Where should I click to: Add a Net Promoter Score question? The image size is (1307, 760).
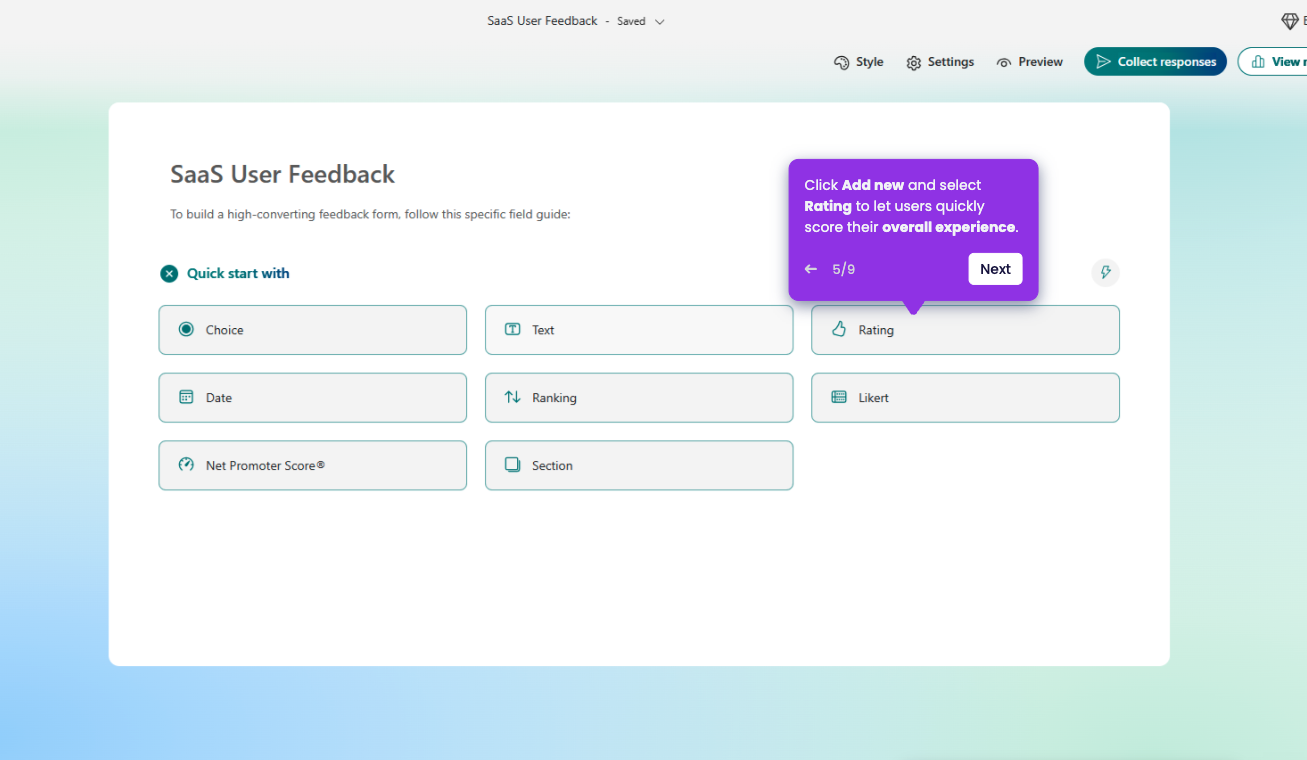point(312,465)
